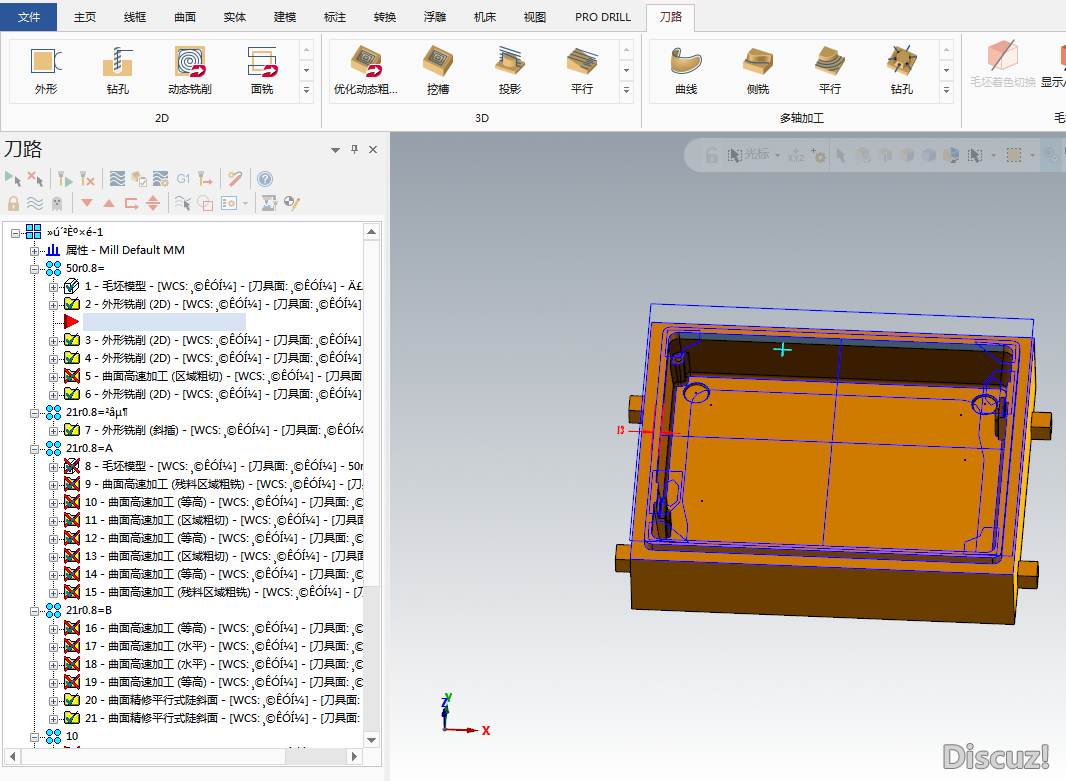The width and height of the screenshot is (1066, 781).
Task: Toggle the icon of operation 1 毛坯模型
Action: (x=71, y=286)
